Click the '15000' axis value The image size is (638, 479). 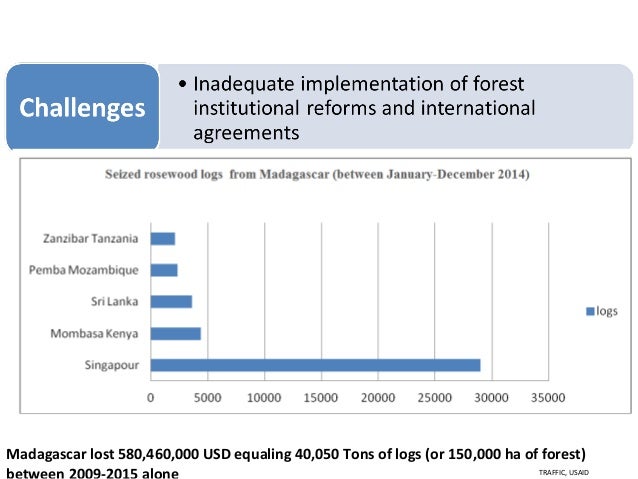coord(321,398)
